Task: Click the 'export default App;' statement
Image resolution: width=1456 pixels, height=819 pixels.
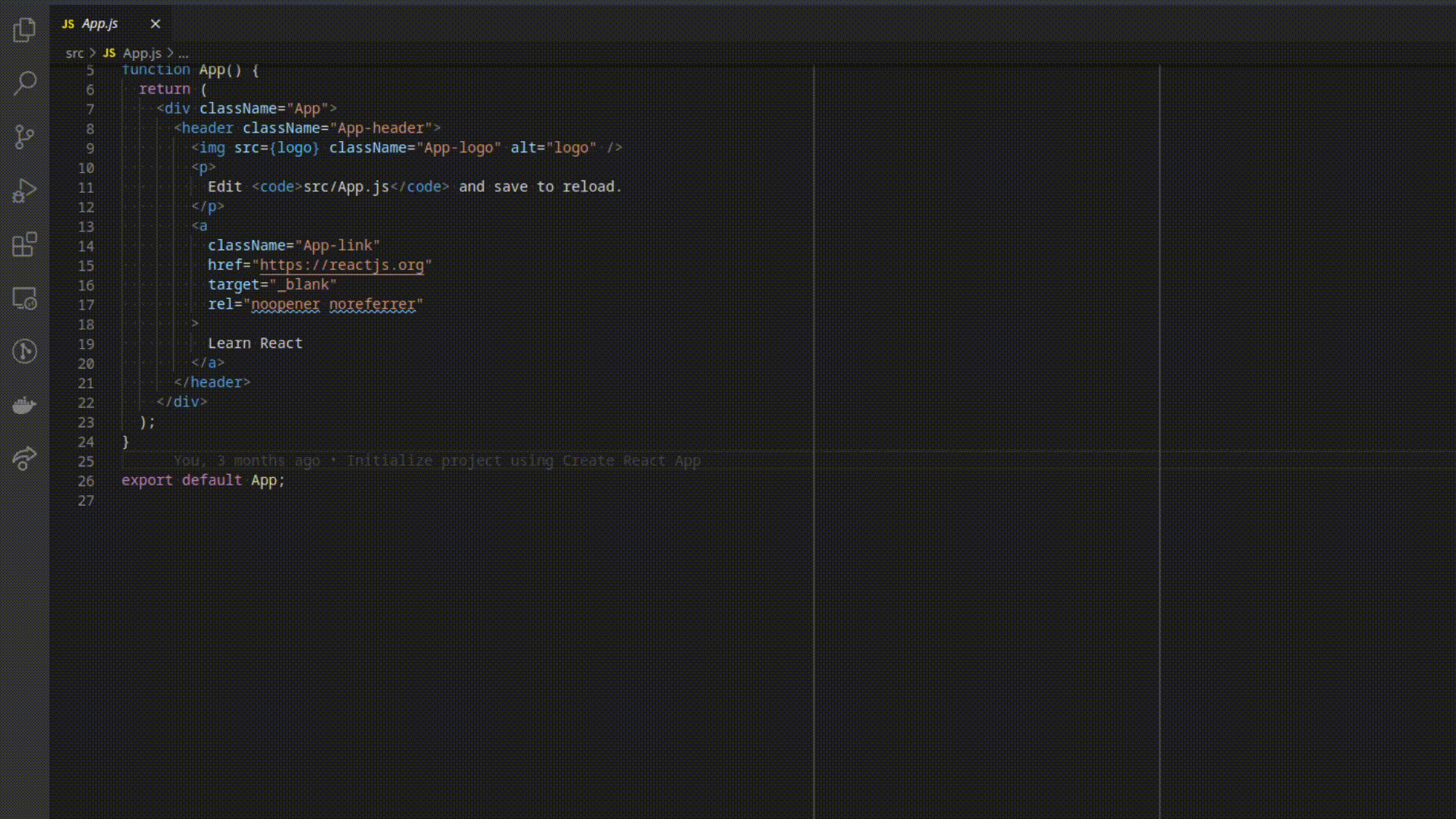Action: [203, 481]
